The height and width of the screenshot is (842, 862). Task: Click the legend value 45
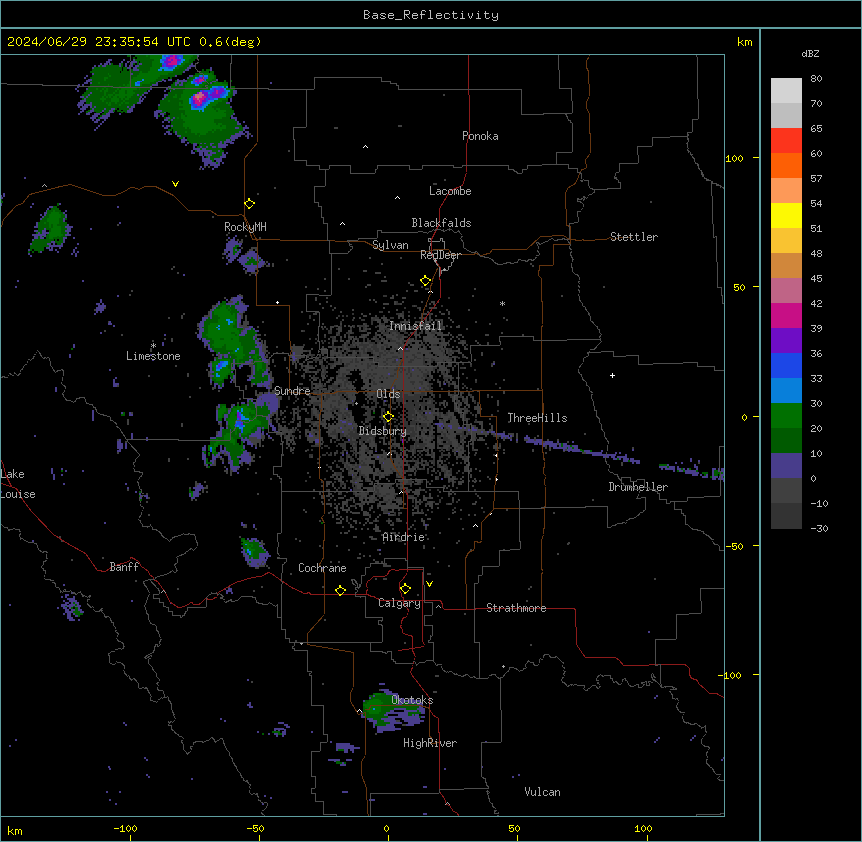[816, 279]
